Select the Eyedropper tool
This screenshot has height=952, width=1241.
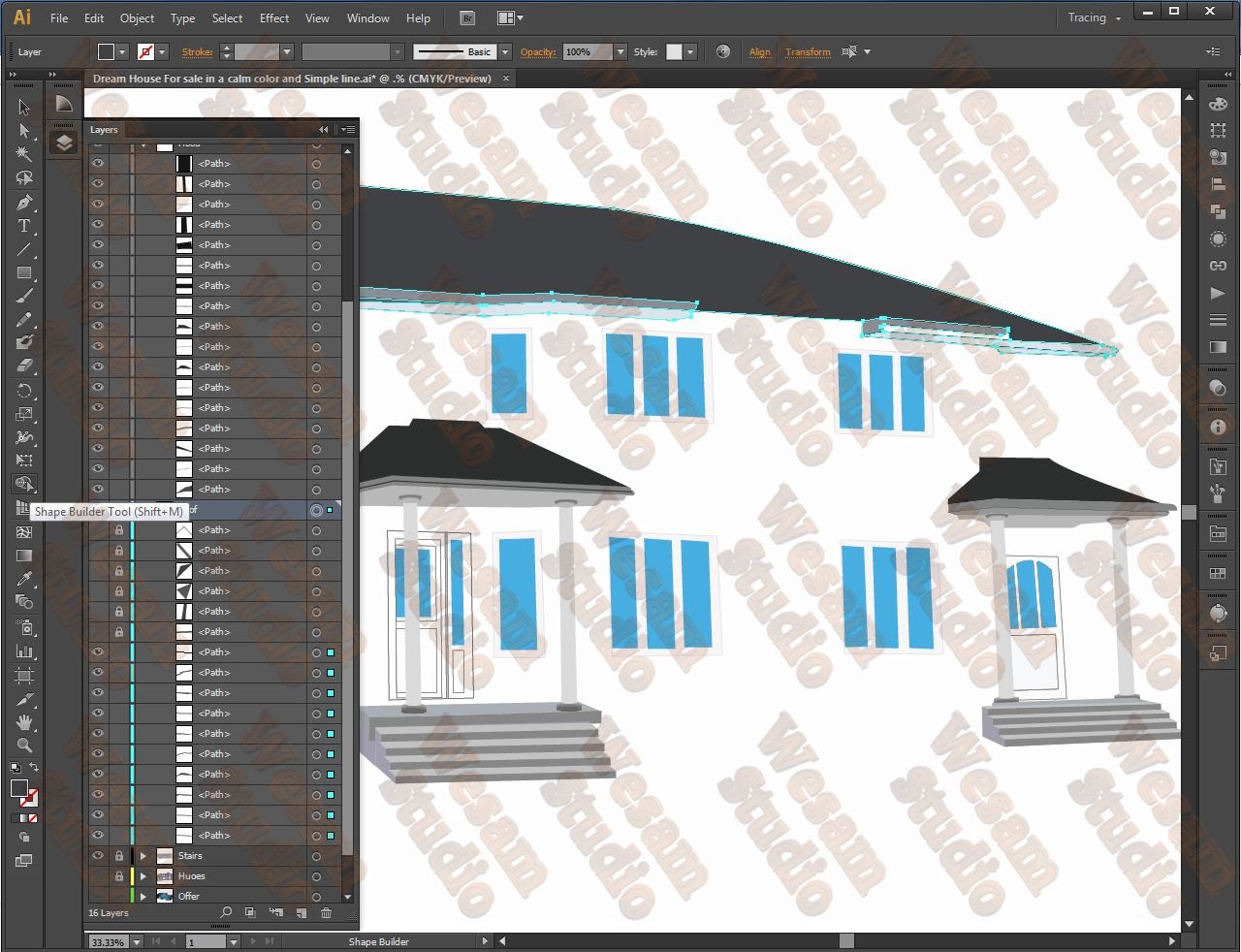point(24,579)
